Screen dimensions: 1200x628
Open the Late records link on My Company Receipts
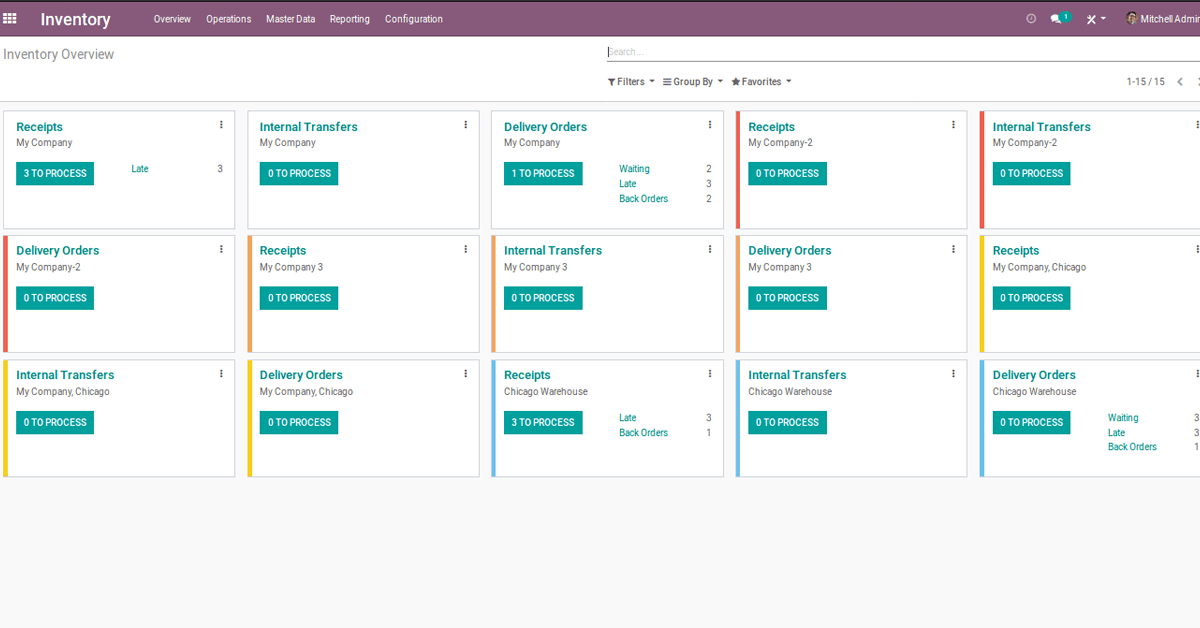(x=139, y=168)
